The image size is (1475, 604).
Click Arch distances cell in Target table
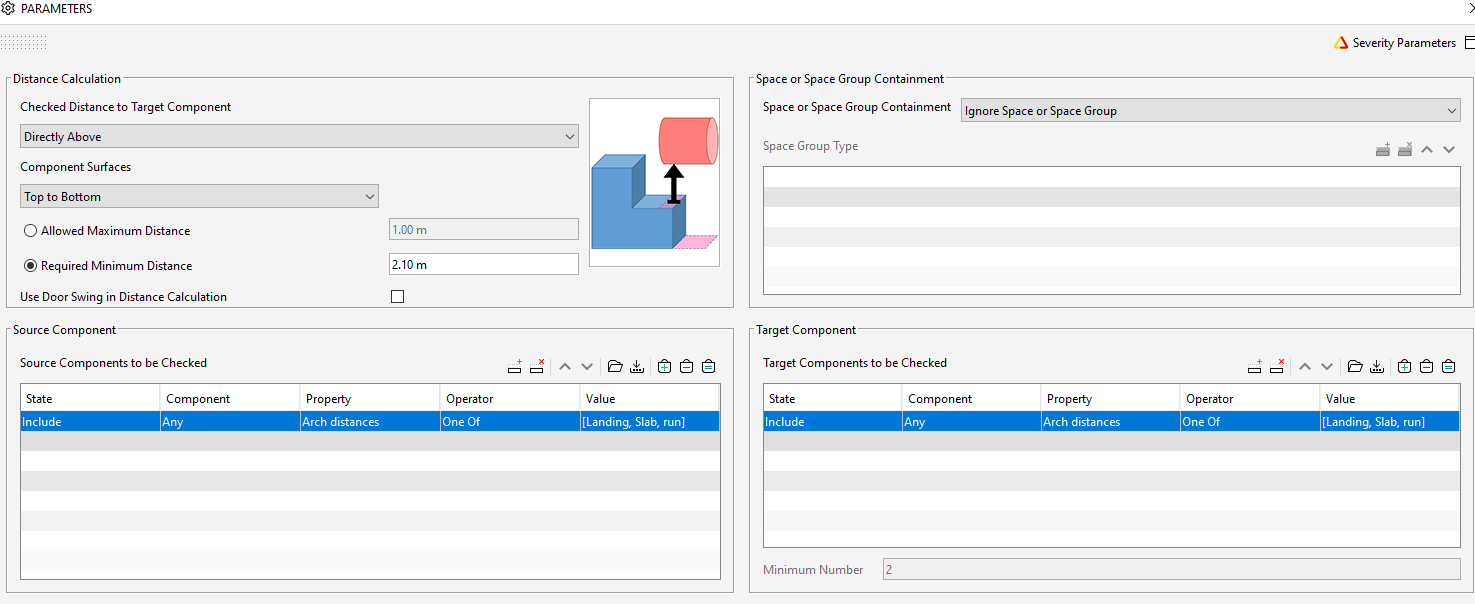(1110, 422)
